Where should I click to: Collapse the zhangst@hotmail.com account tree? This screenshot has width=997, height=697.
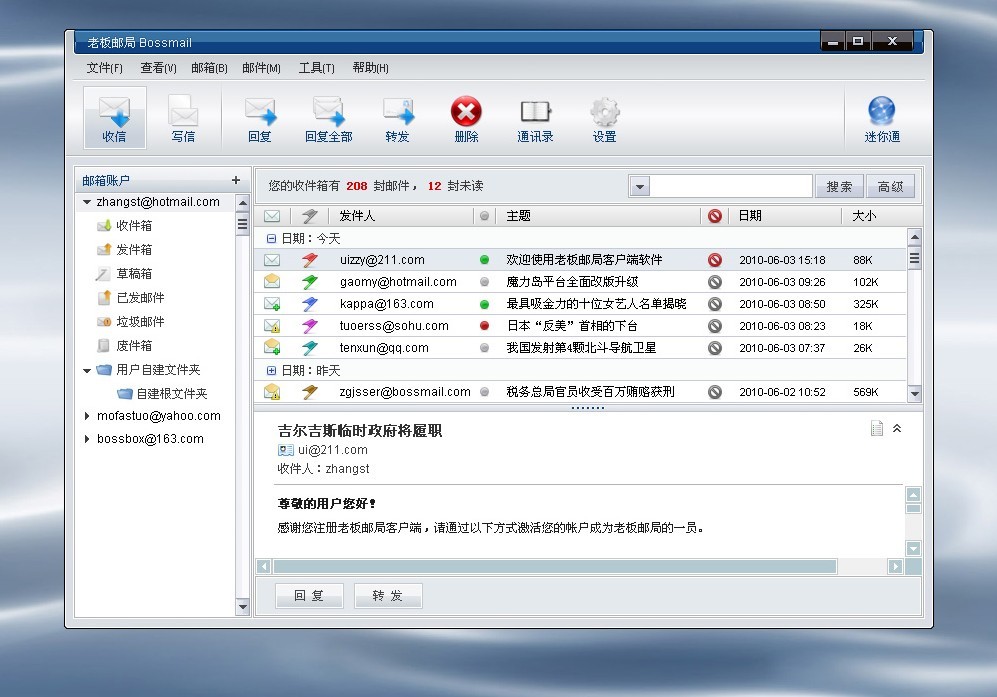click(87, 202)
